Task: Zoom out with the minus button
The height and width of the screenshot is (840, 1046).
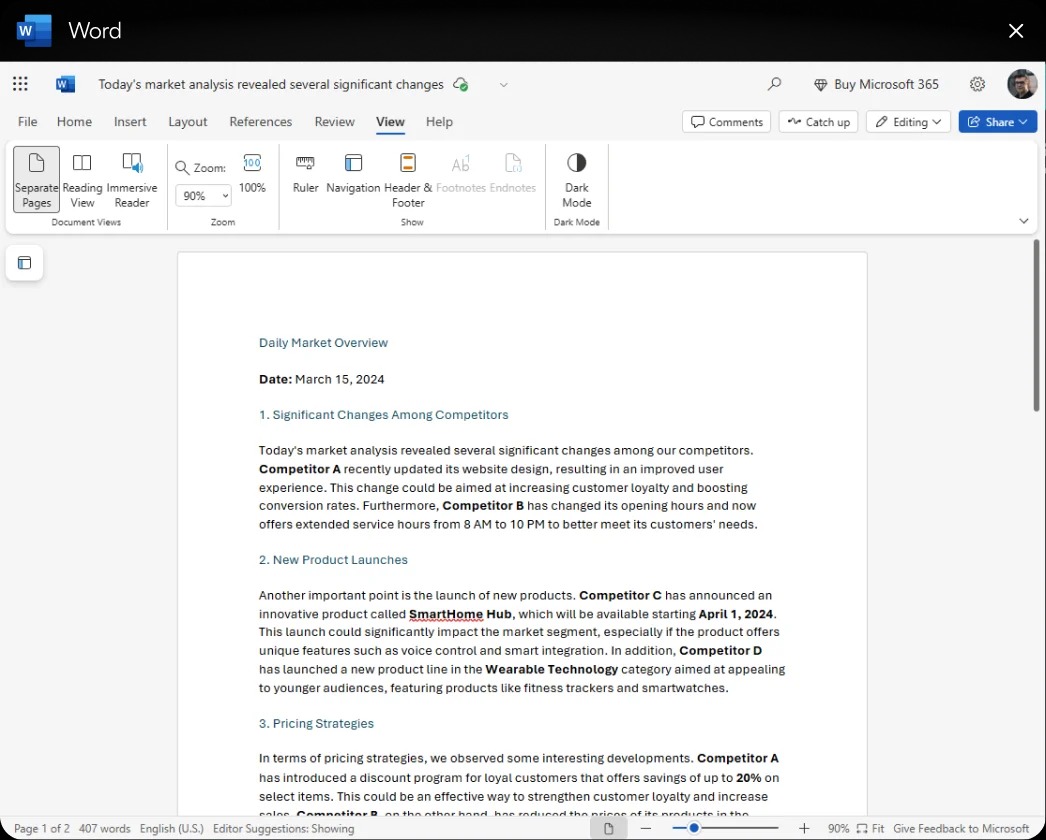Action: pos(645,829)
